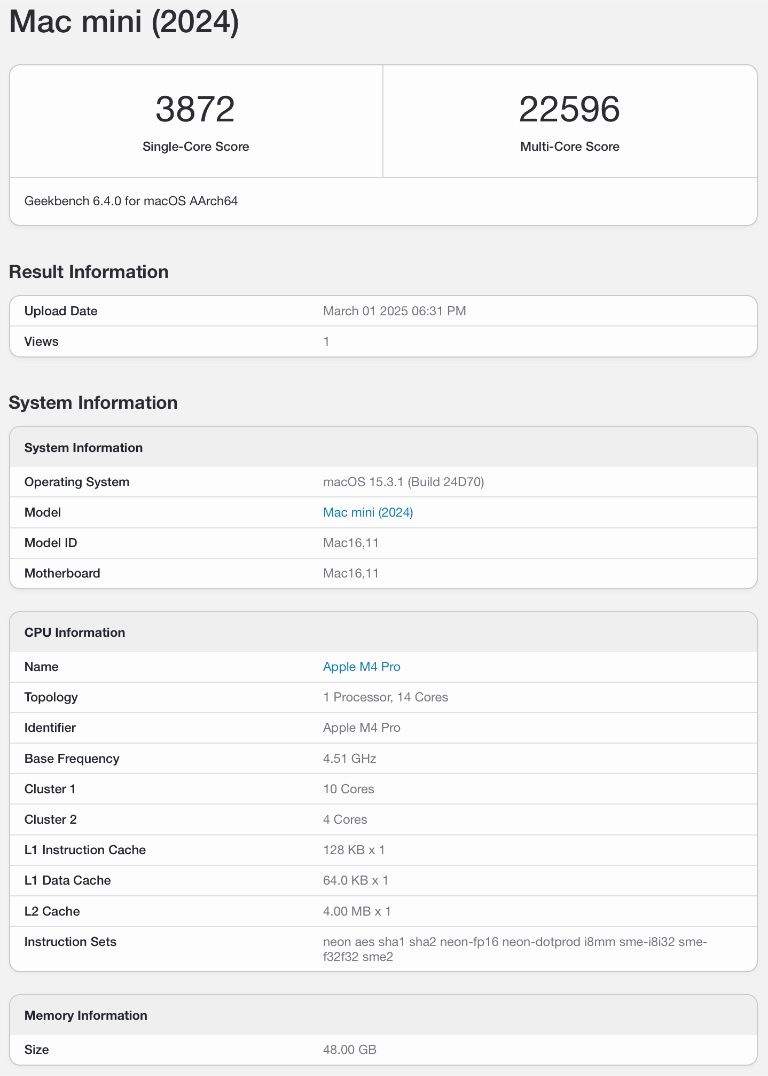Select the single-core score 3872

pyautogui.click(x=195, y=109)
